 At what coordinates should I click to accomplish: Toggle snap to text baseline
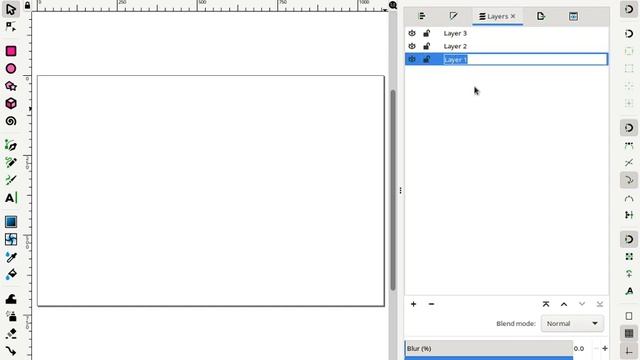(629, 291)
